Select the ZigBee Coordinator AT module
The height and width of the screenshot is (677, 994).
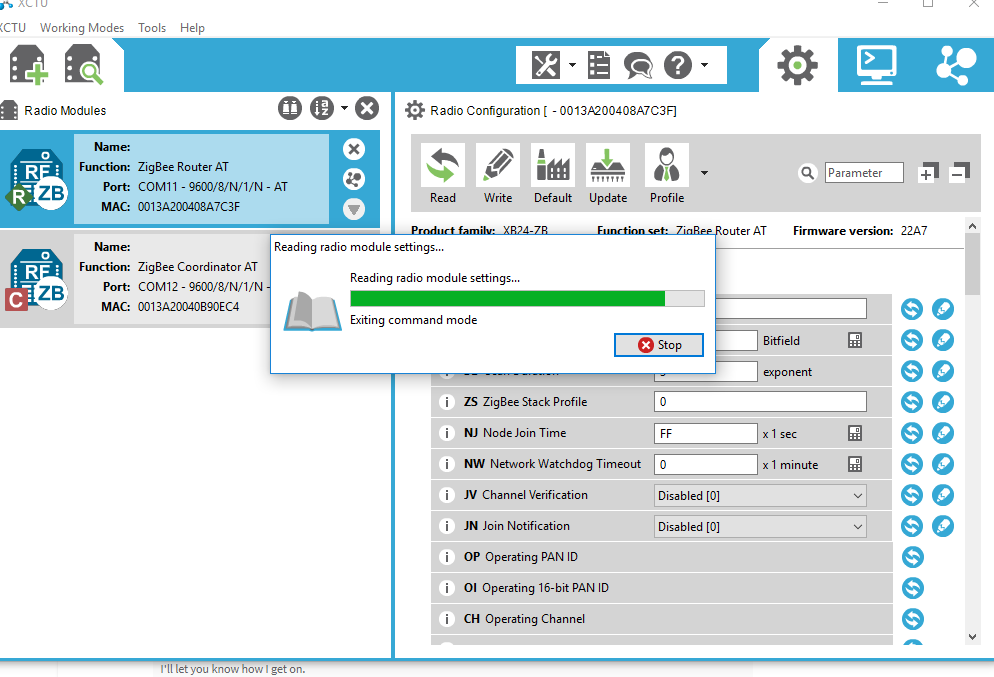[135, 279]
